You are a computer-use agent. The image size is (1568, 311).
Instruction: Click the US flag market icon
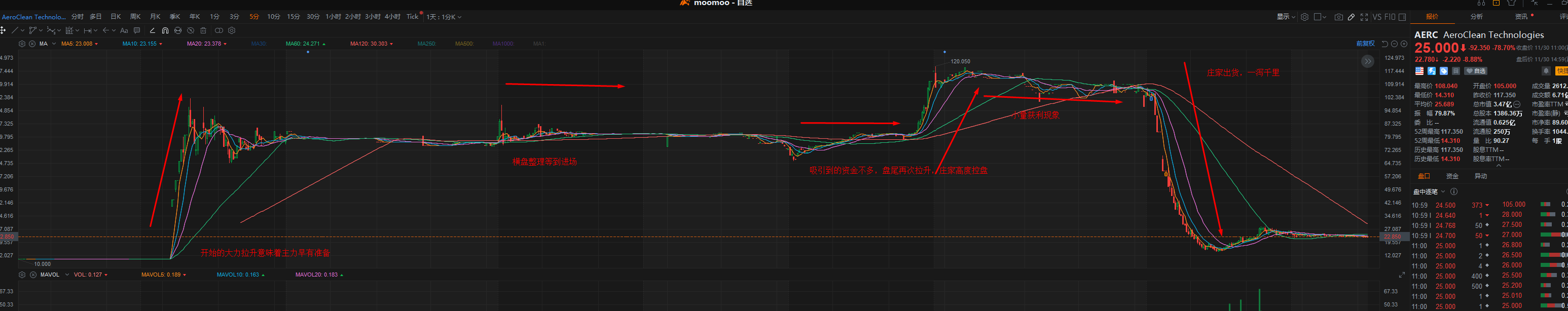[x=1419, y=70]
